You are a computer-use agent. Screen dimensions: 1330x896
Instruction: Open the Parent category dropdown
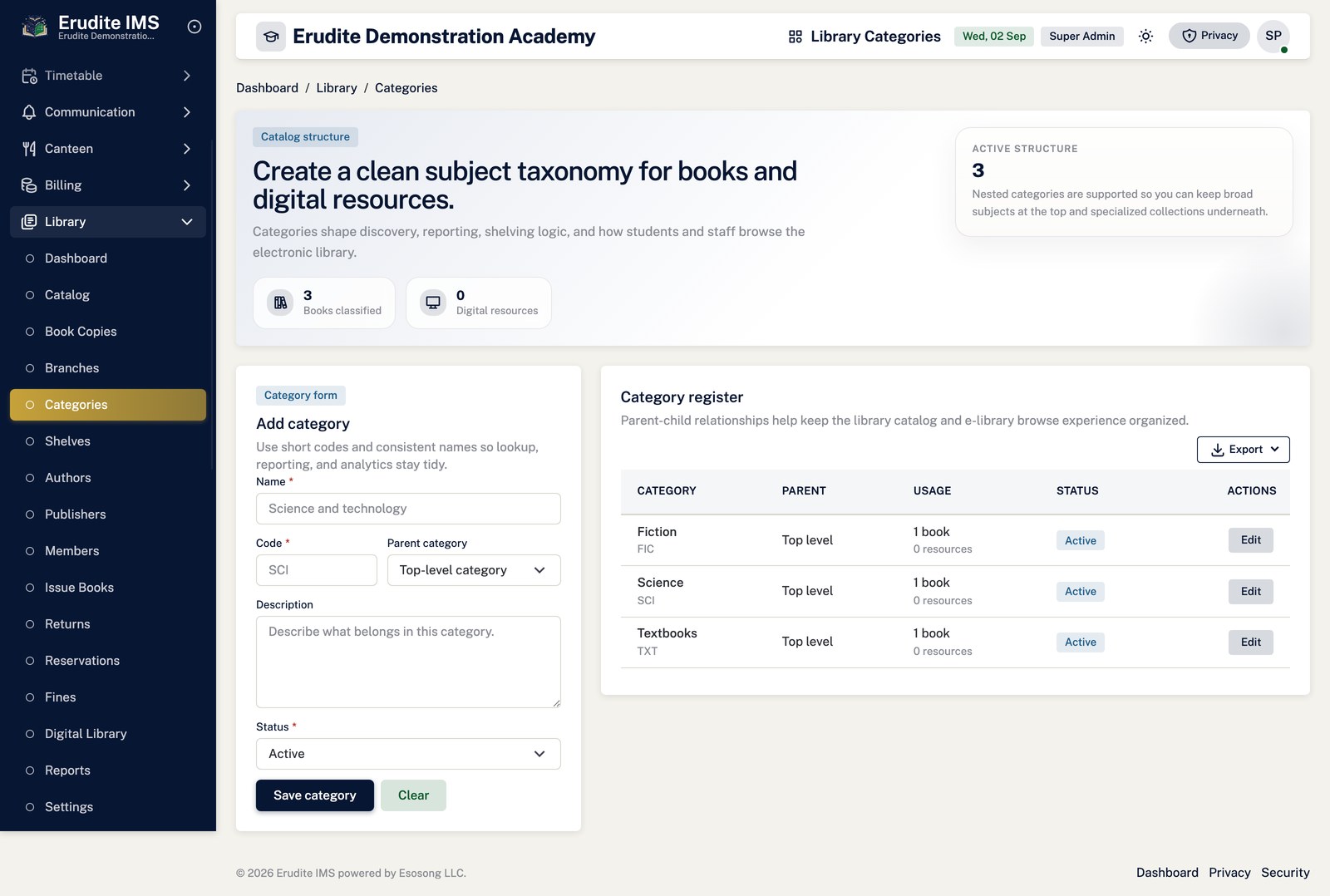click(x=474, y=570)
